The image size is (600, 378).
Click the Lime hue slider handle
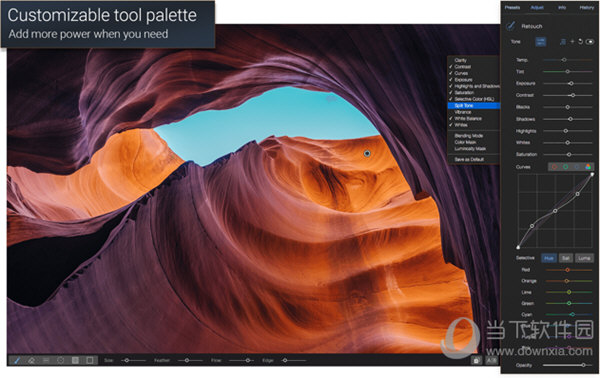click(x=569, y=292)
